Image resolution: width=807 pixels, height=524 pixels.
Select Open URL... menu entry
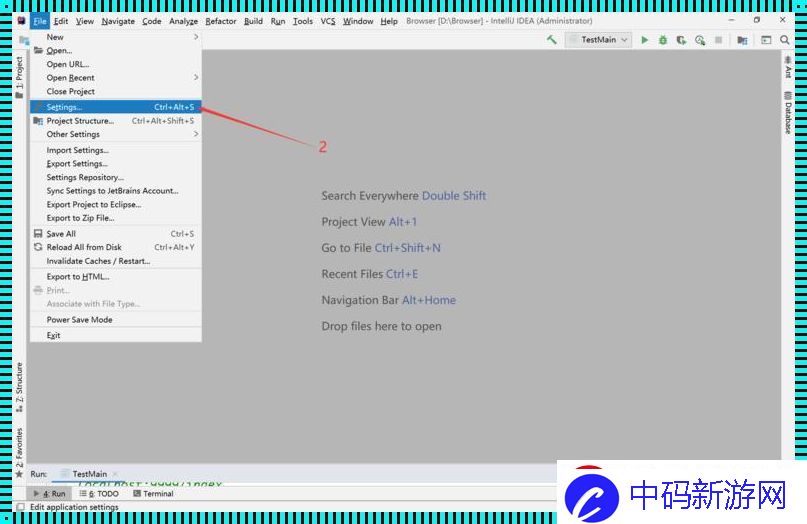click(116, 64)
